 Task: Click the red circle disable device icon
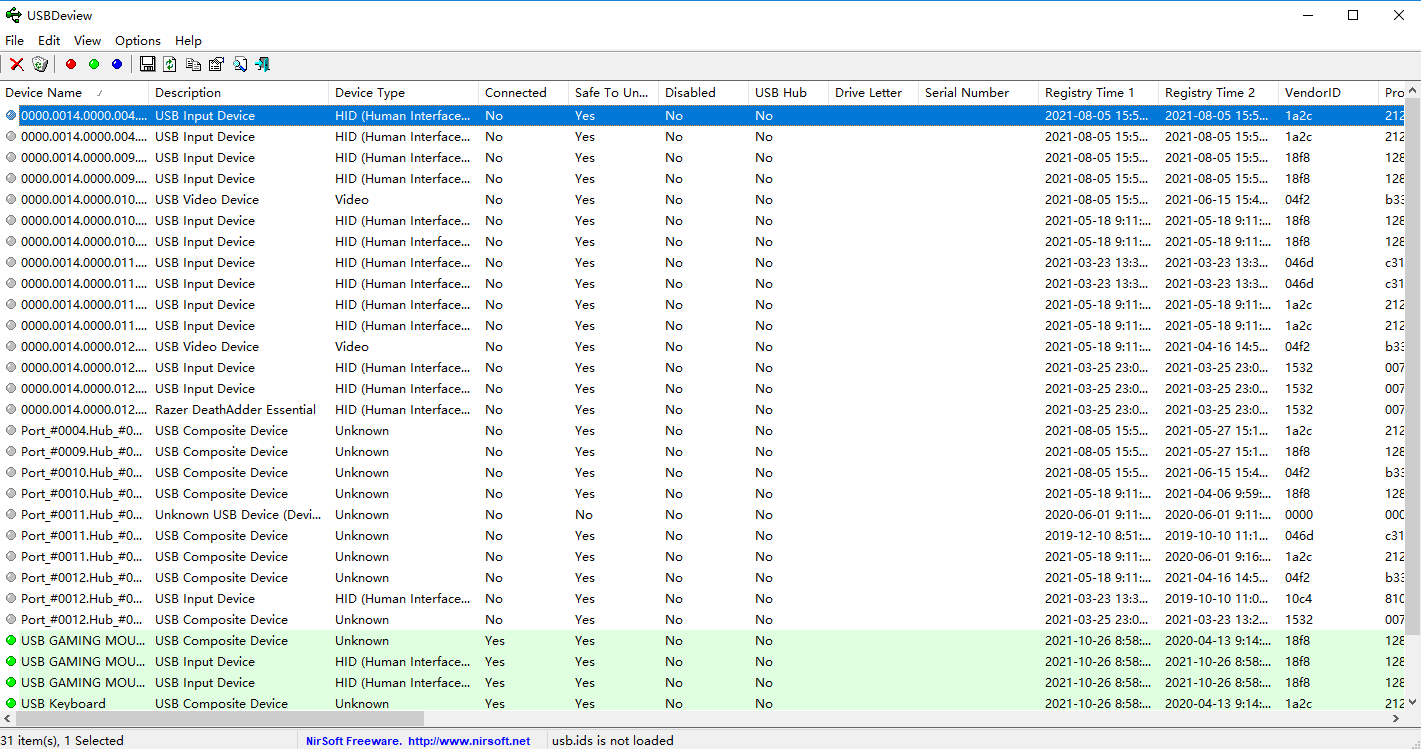click(71, 64)
